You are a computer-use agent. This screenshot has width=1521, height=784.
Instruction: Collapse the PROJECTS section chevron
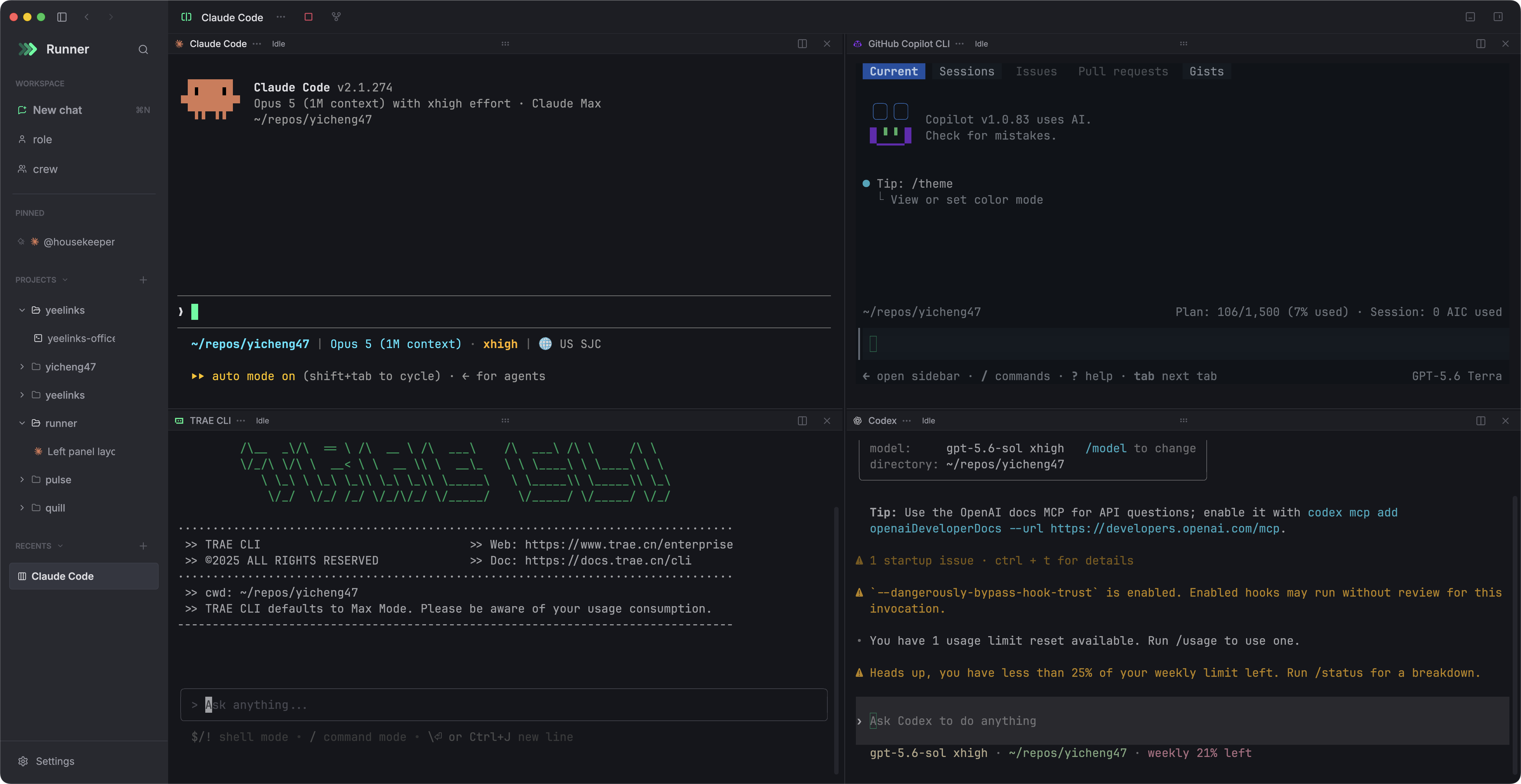coord(65,280)
